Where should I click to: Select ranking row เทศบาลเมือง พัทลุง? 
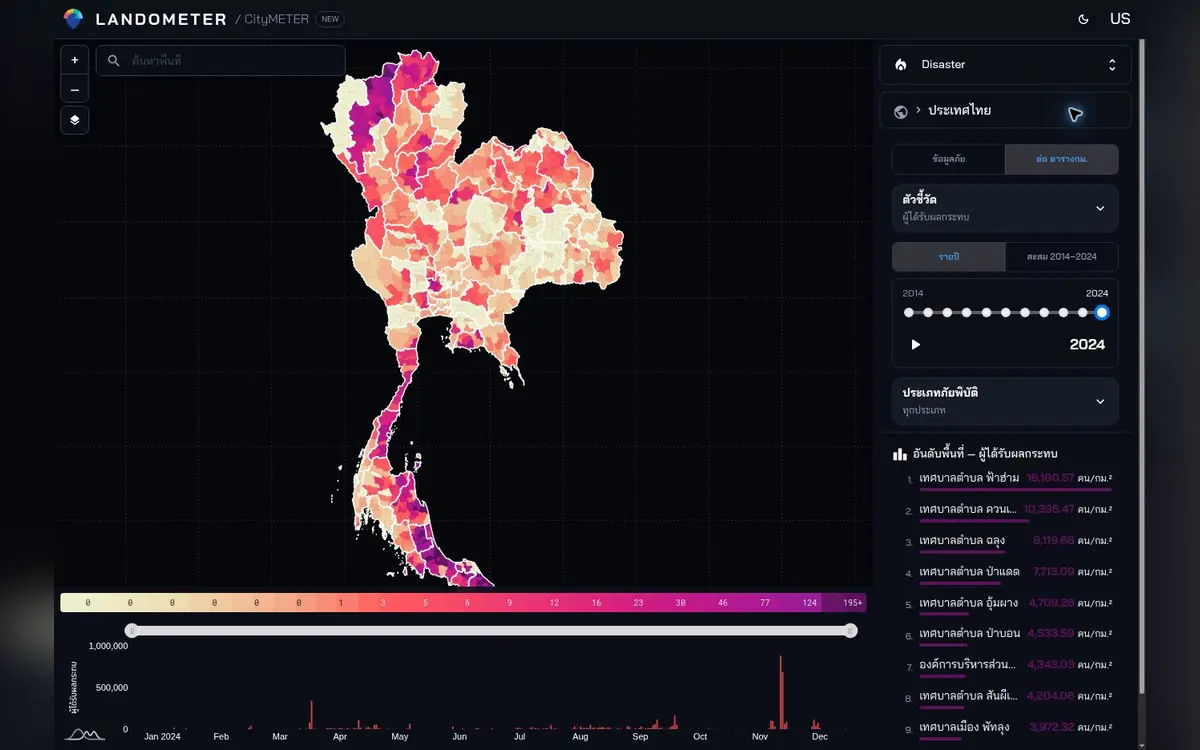(1009, 729)
